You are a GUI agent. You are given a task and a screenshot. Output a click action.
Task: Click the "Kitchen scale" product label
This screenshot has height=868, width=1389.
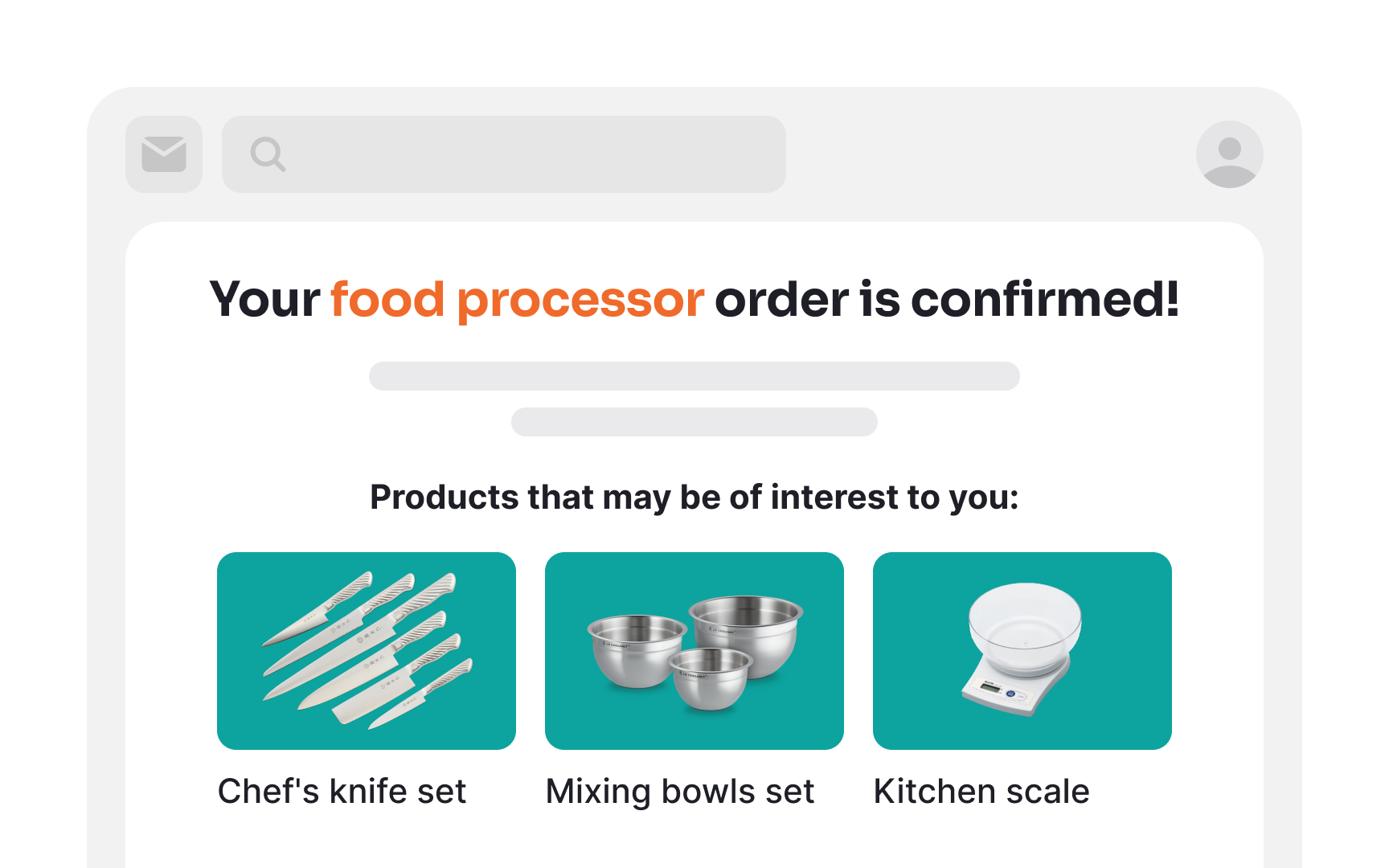tap(981, 792)
